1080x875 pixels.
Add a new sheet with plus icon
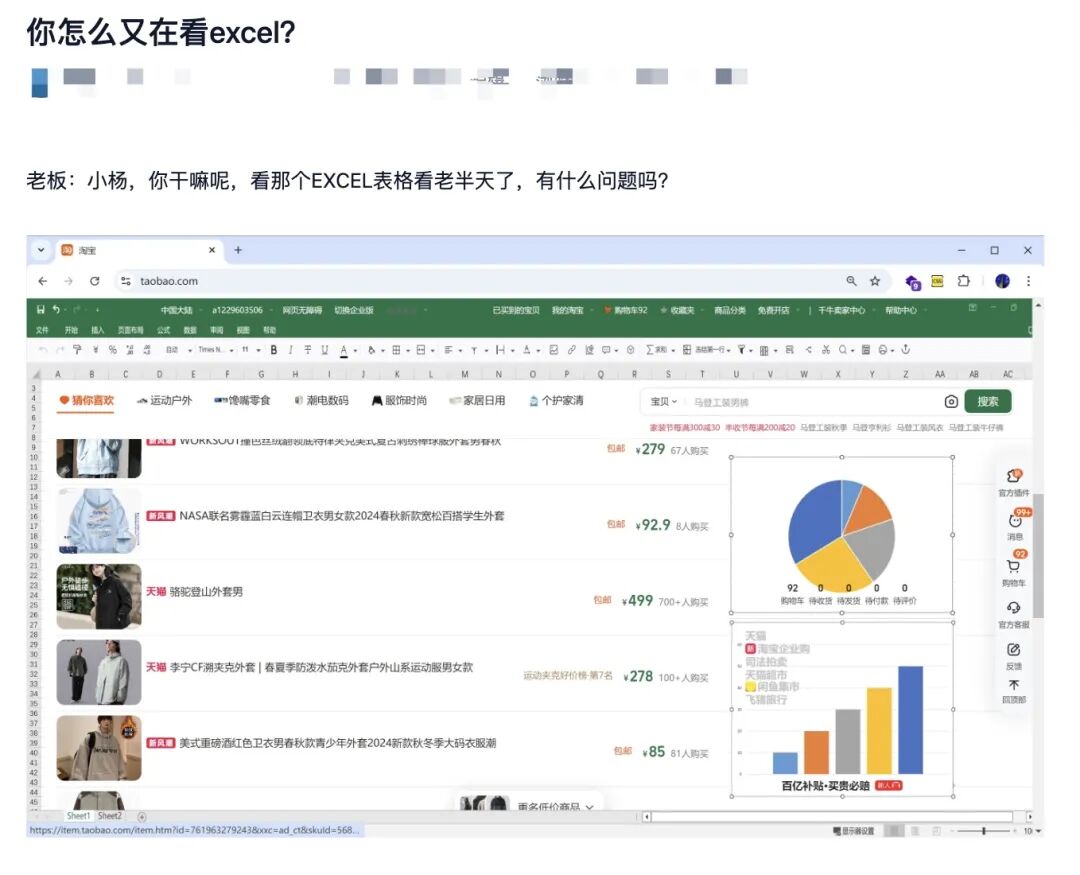142,816
